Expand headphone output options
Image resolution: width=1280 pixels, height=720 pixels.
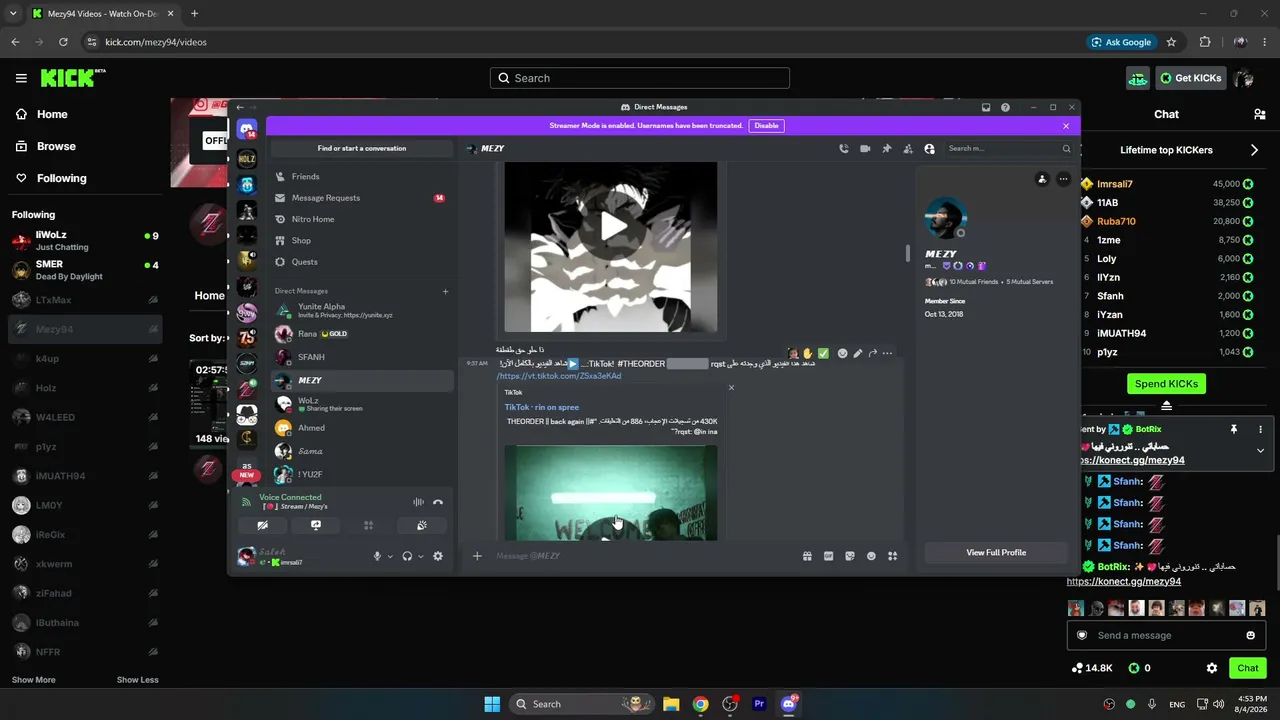click(x=420, y=556)
